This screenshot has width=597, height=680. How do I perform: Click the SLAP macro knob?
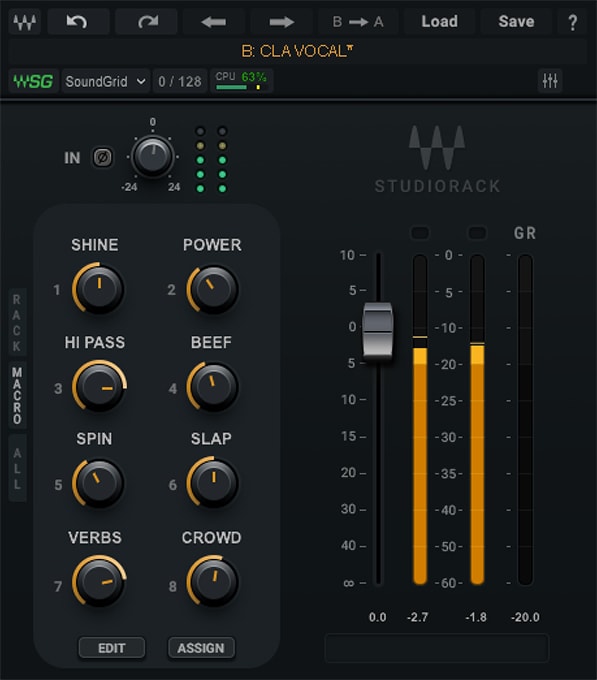(x=213, y=483)
